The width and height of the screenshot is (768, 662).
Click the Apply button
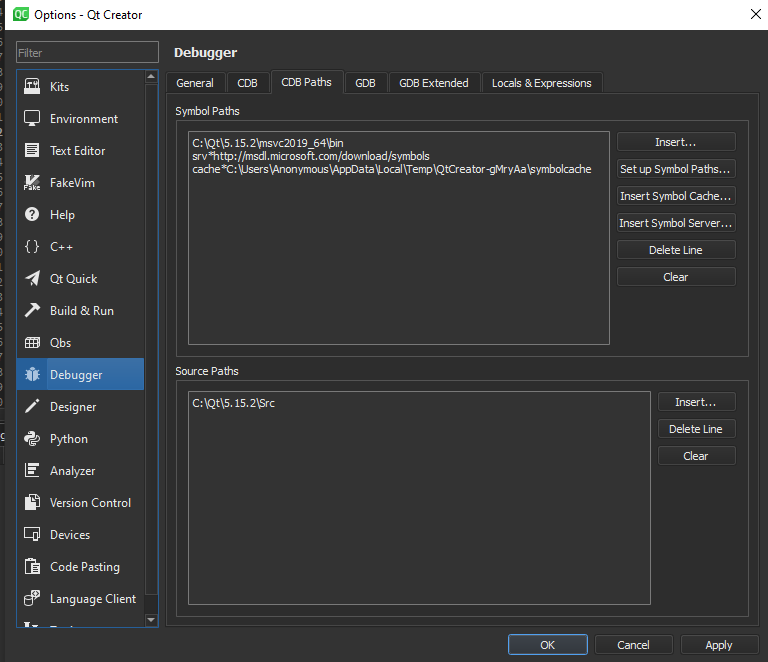click(718, 645)
